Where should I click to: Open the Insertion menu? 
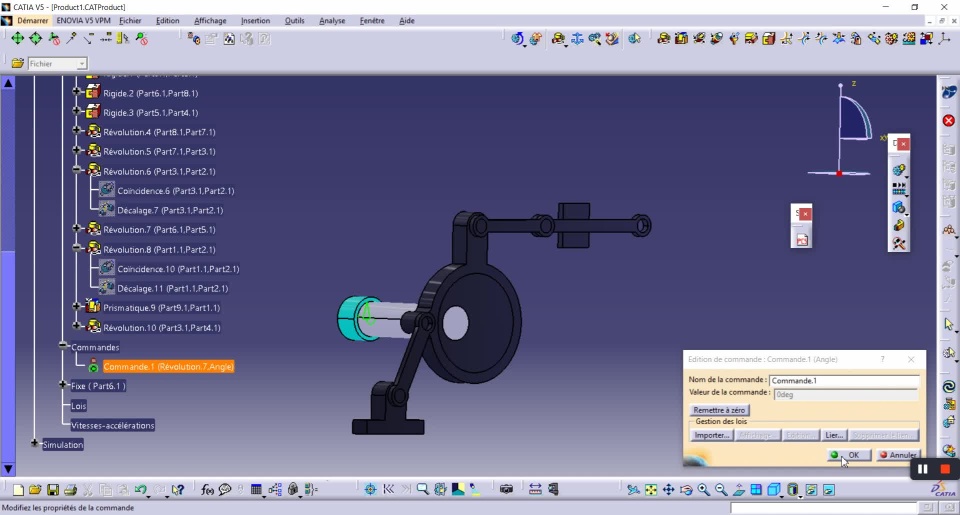point(255,20)
